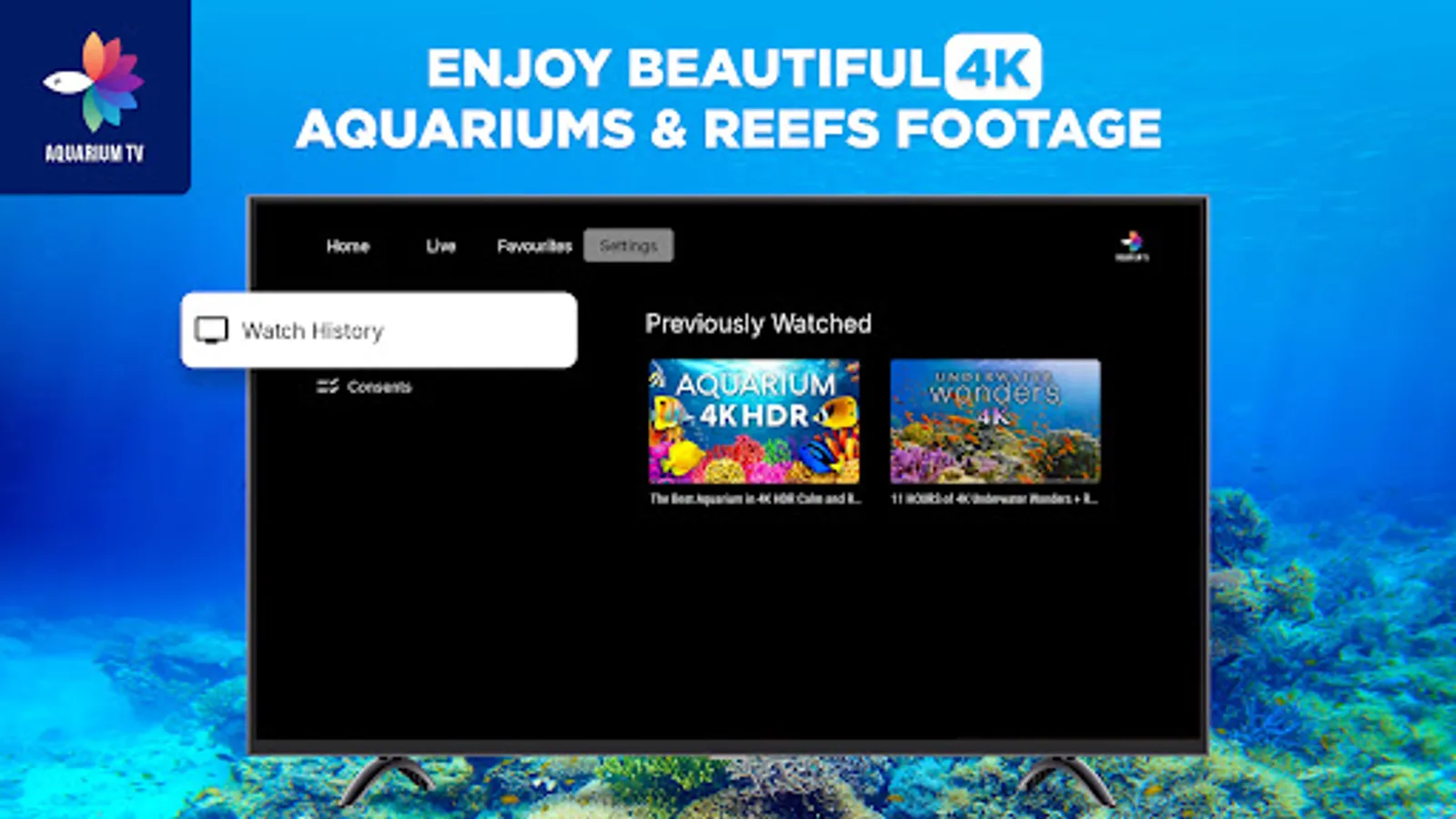Open the Home tab
This screenshot has height=819, width=1456.
(348, 246)
